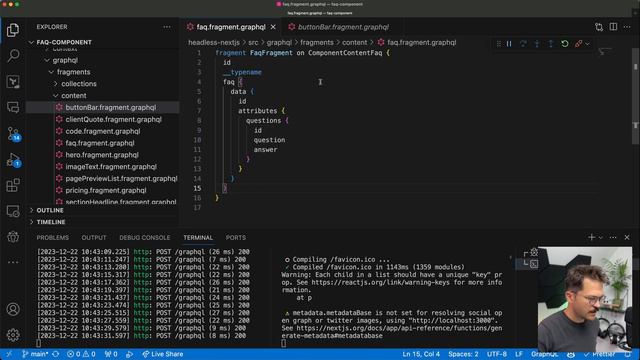The image size is (640, 360).
Task: Open Source Control view with 14 badge
Action: (x=13, y=133)
